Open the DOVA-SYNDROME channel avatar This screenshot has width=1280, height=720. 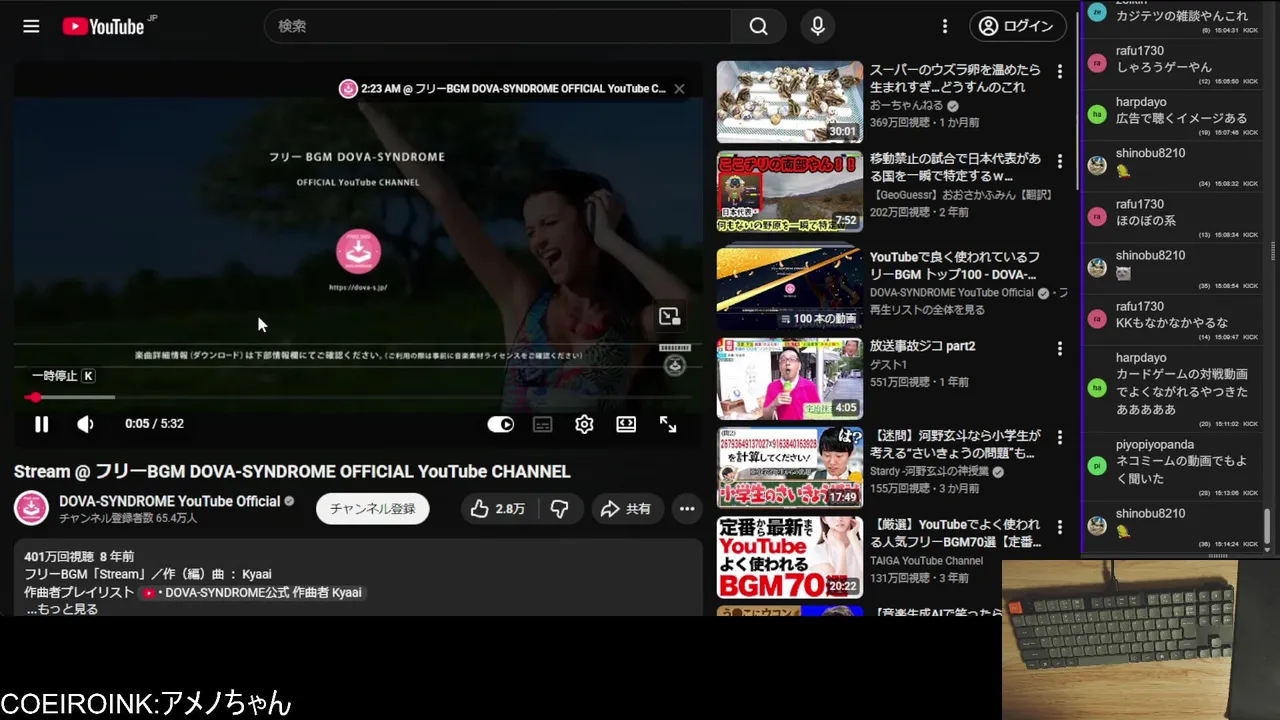tap(31, 508)
